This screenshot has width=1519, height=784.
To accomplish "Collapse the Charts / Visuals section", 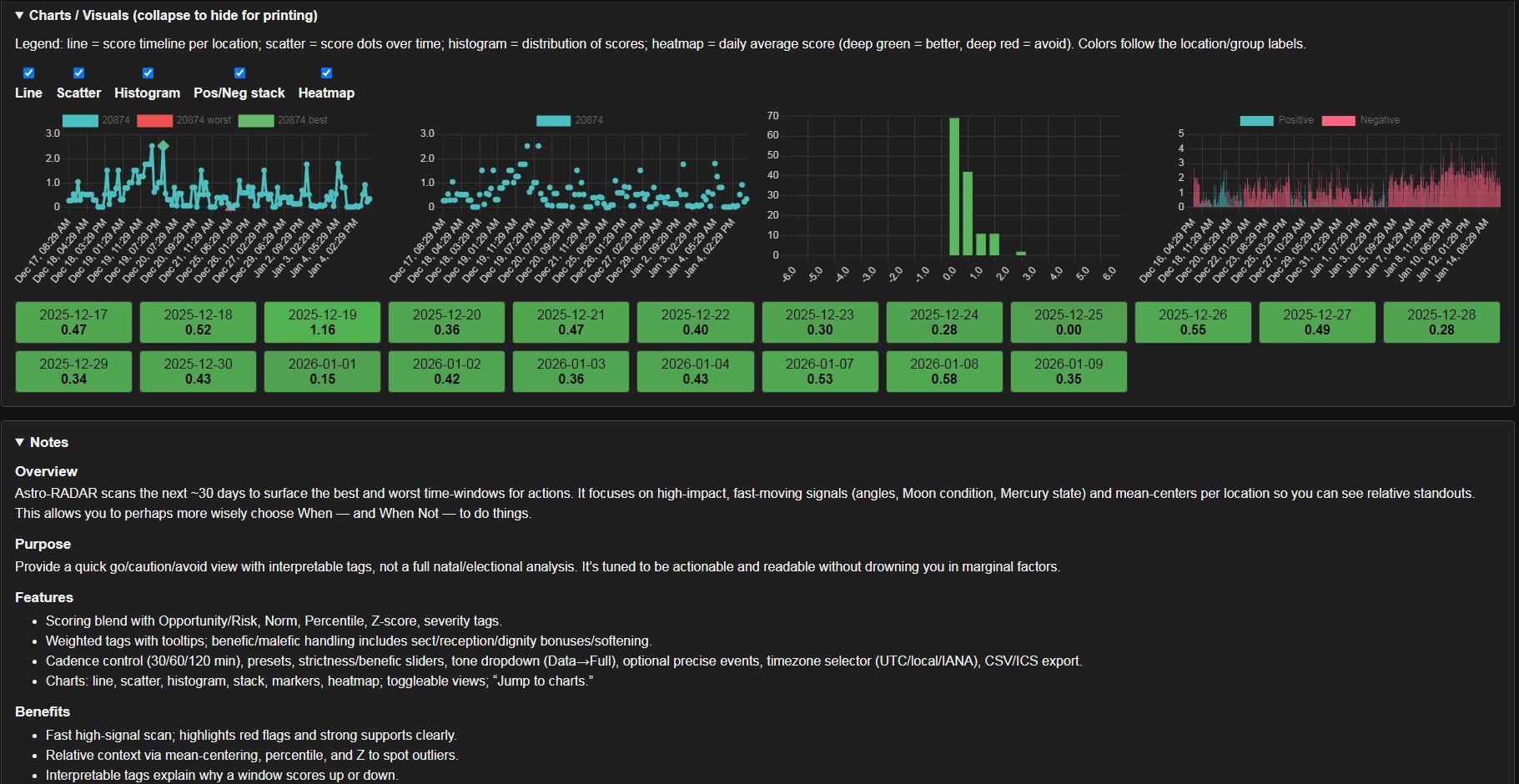I will [x=20, y=15].
